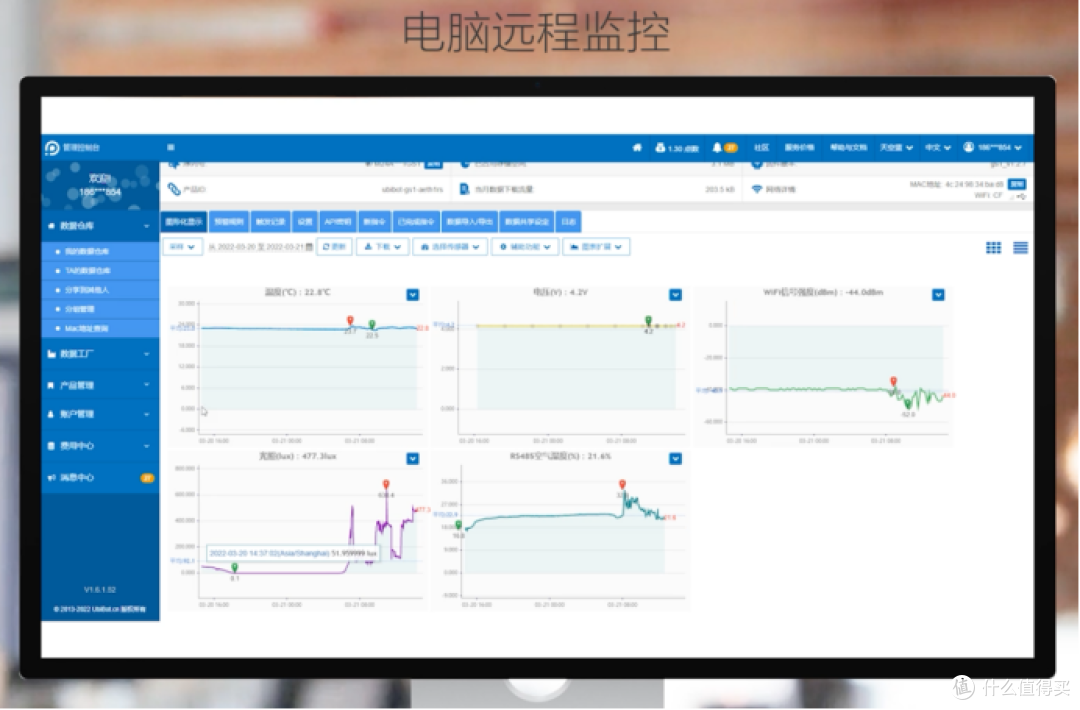Open the 辅助功能 auxiliary dropdown

click(x=525, y=247)
